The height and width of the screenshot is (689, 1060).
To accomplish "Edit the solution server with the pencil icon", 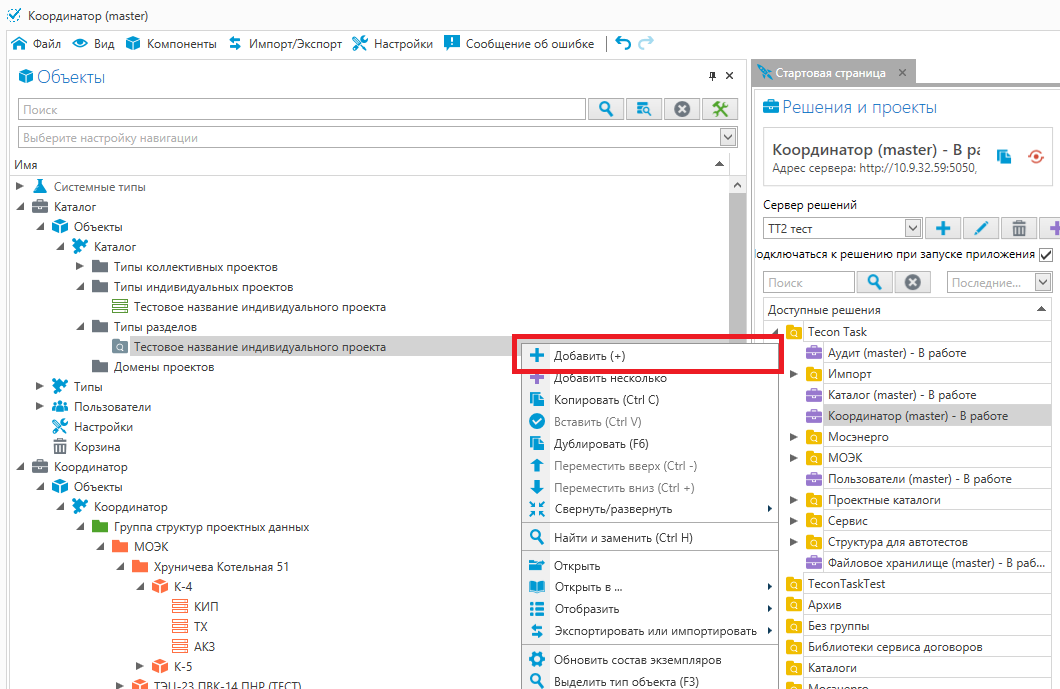I will pyautogui.click(x=980, y=229).
